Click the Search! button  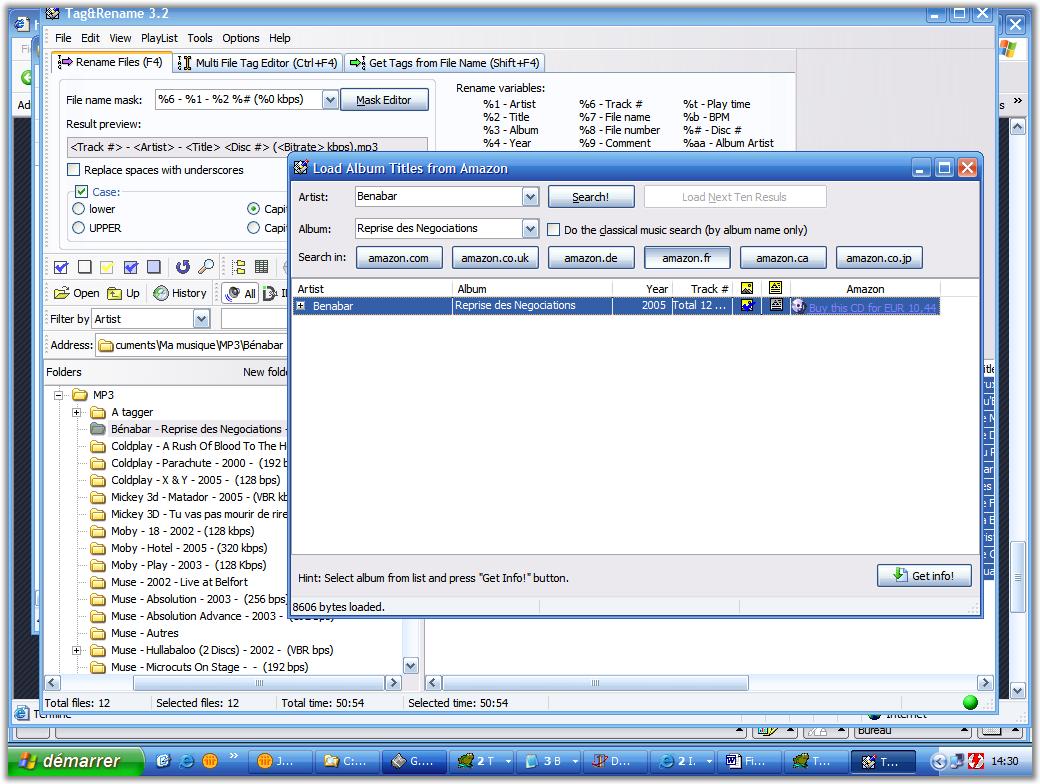[591, 197]
